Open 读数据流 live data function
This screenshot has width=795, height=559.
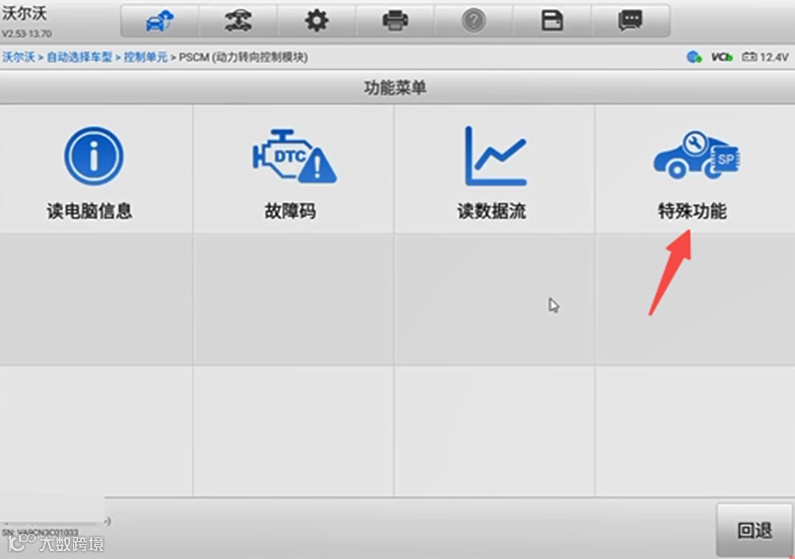[x=494, y=170]
